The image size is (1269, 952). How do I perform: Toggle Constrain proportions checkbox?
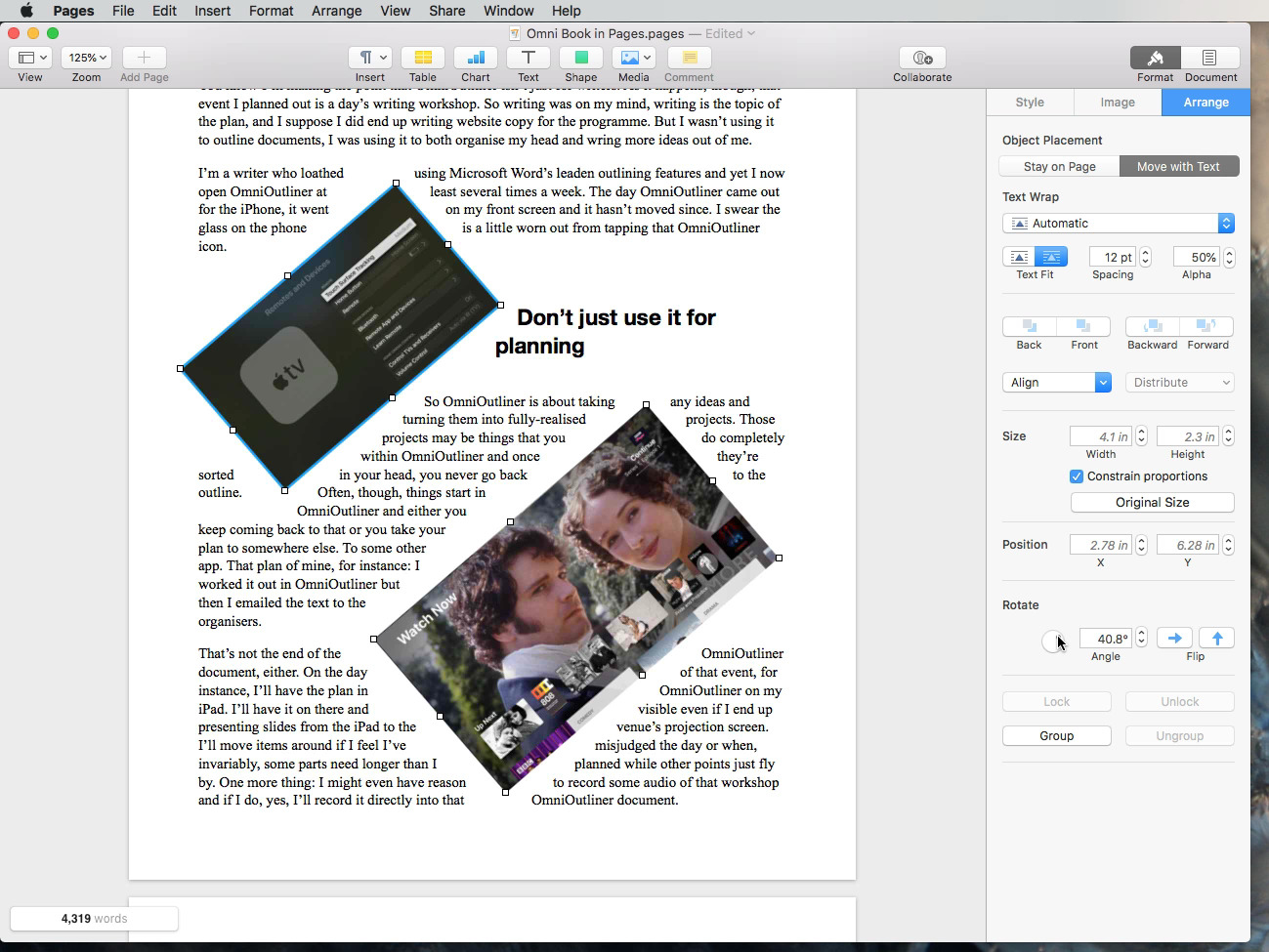tap(1077, 476)
